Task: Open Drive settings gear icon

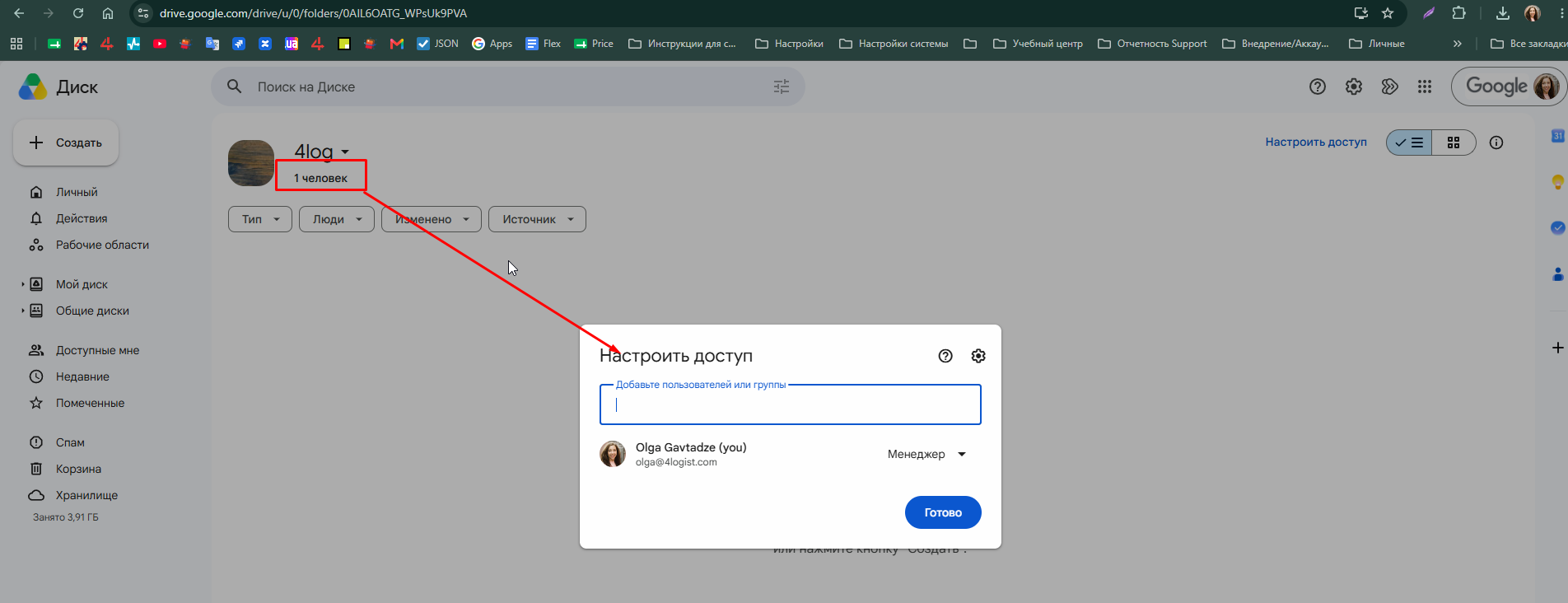Action: (1354, 86)
